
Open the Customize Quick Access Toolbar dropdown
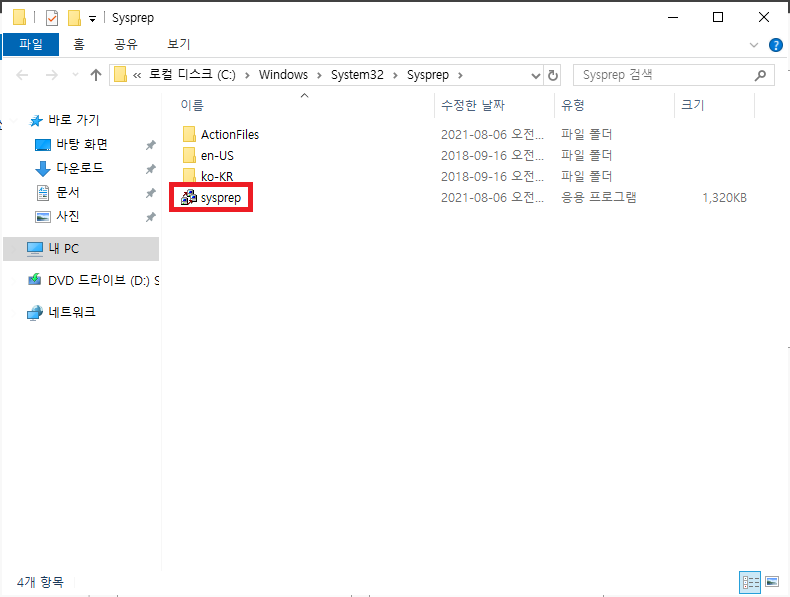point(92,19)
